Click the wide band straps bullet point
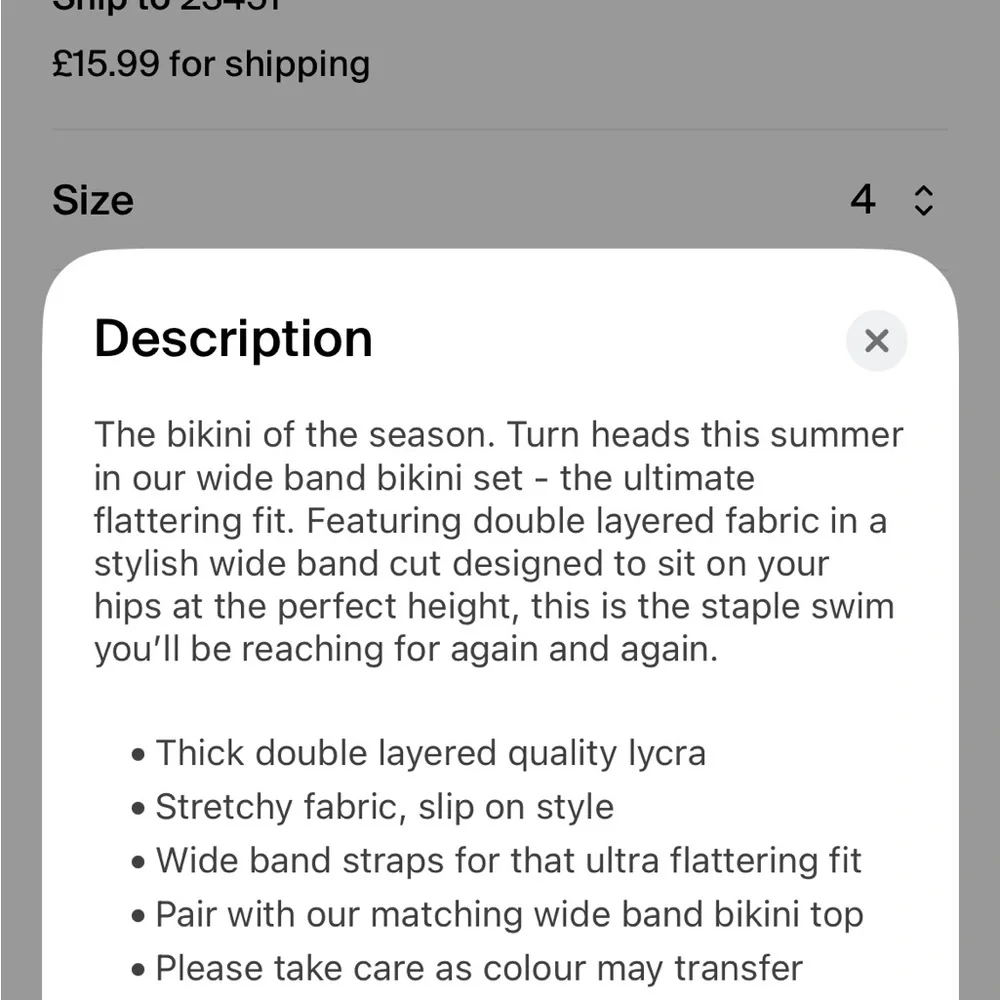The height and width of the screenshot is (1000, 1000). (x=508, y=860)
